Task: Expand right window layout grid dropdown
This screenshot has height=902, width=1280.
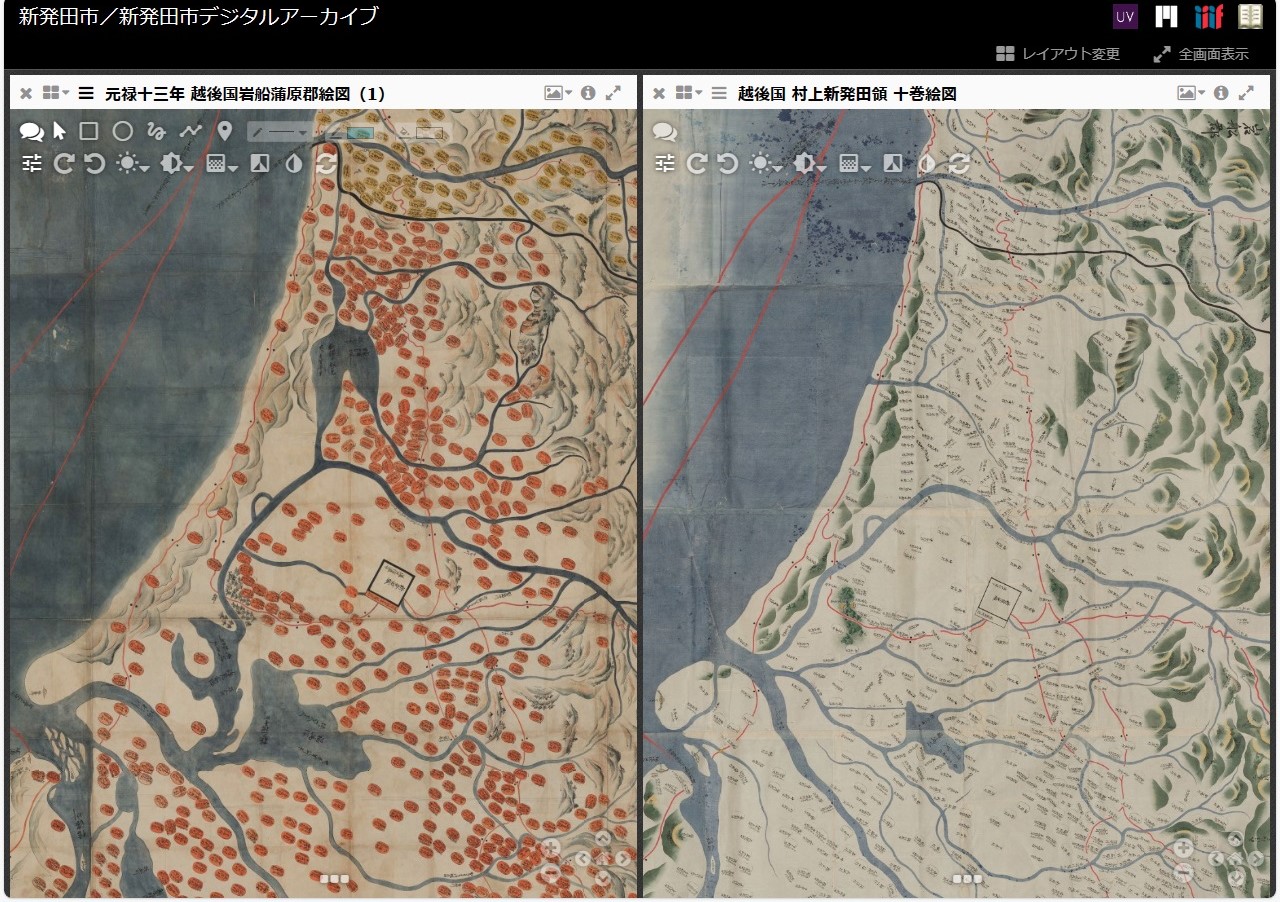Action: tap(688, 93)
